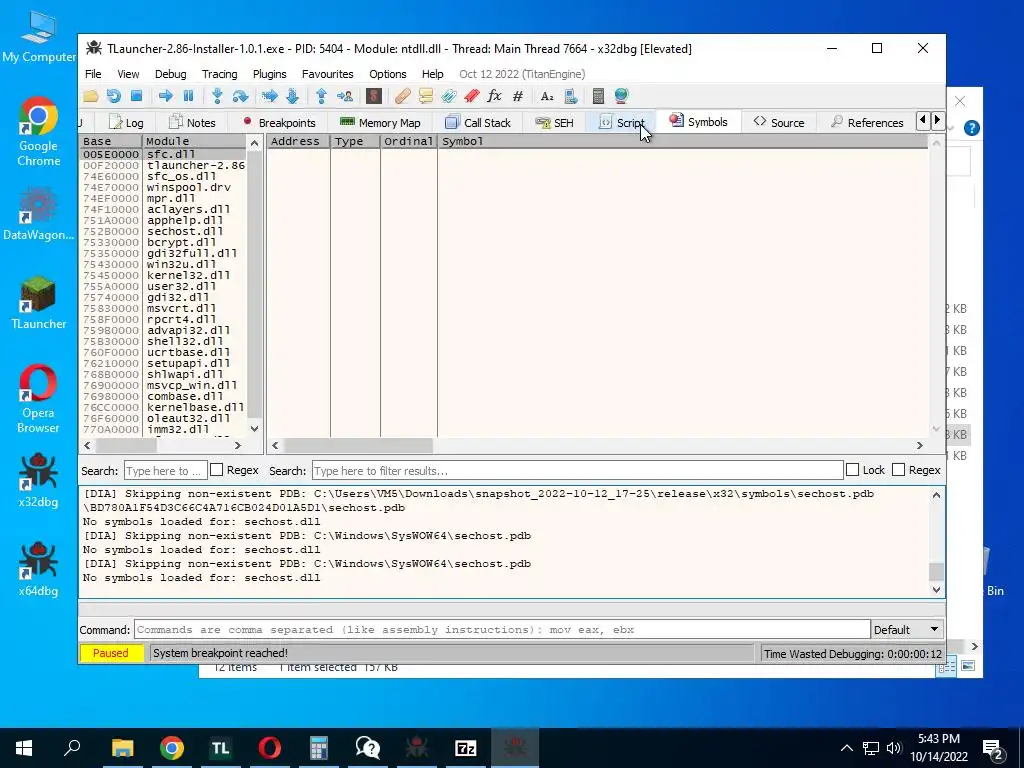
Task: Click the module search input field
Action: 165,470
